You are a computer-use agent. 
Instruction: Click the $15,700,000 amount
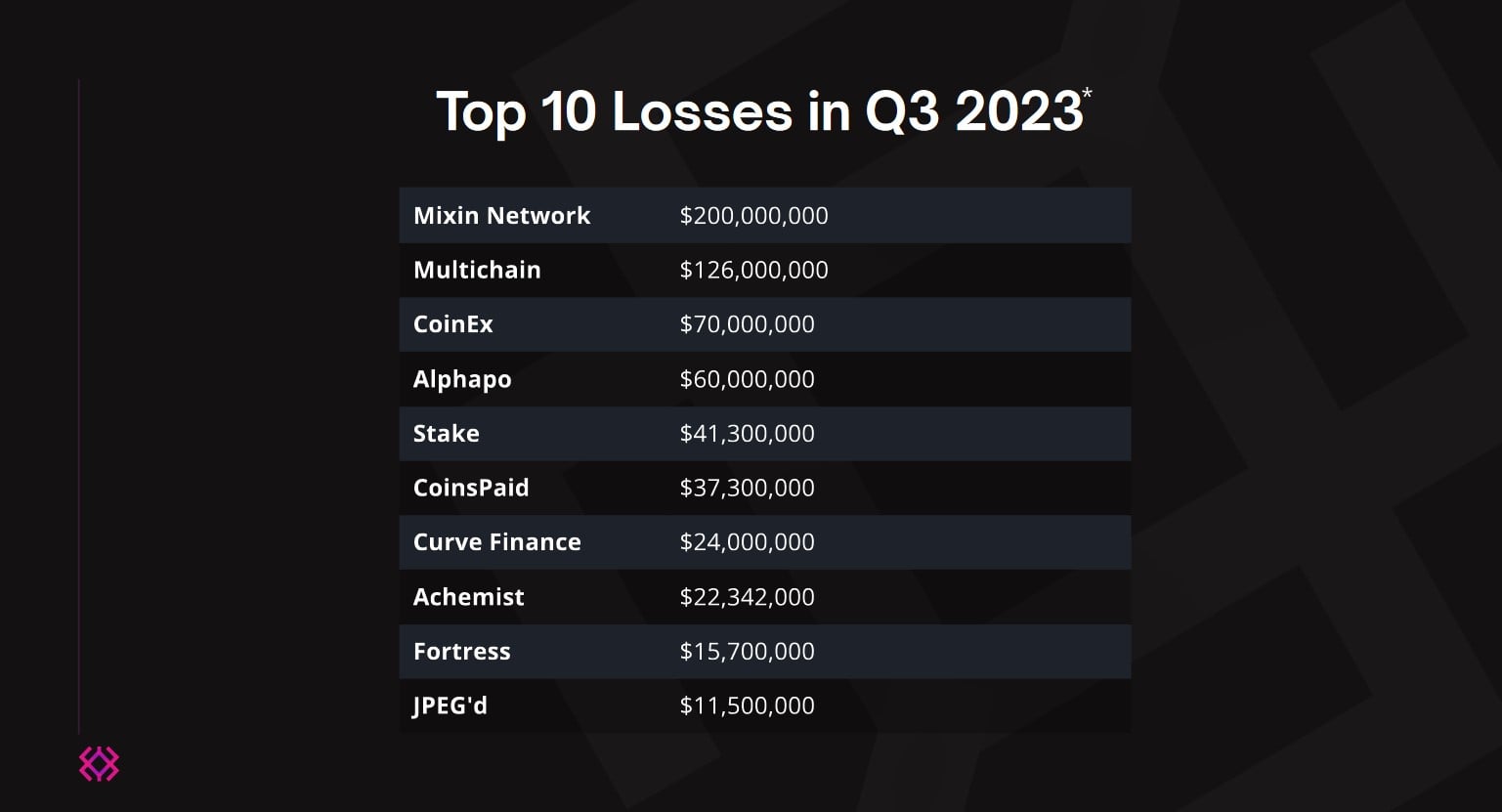point(747,652)
